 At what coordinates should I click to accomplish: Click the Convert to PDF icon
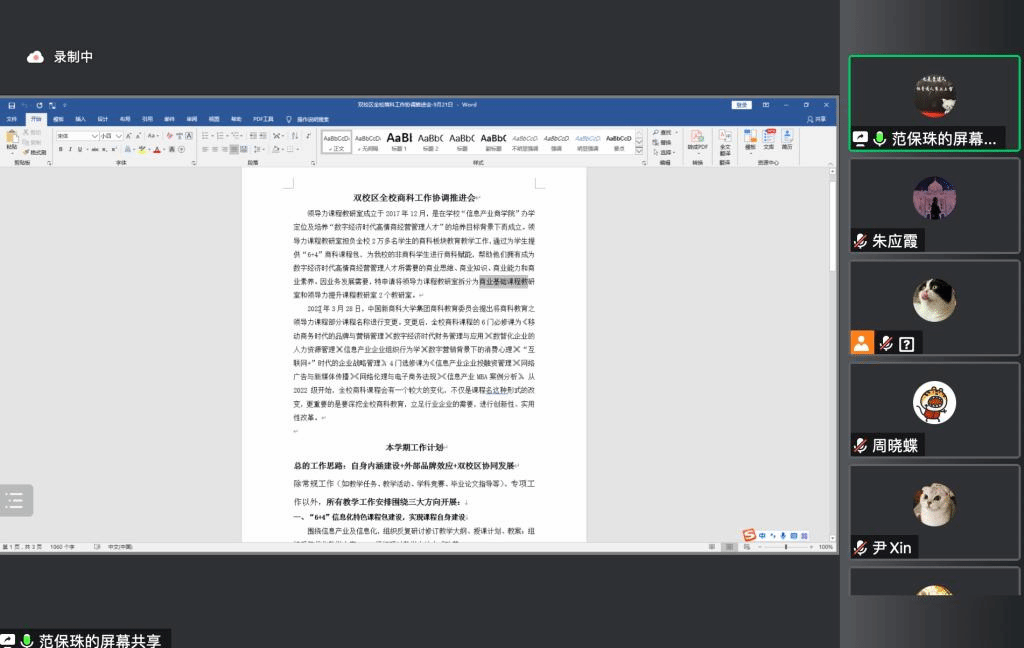(x=697, y=140)
